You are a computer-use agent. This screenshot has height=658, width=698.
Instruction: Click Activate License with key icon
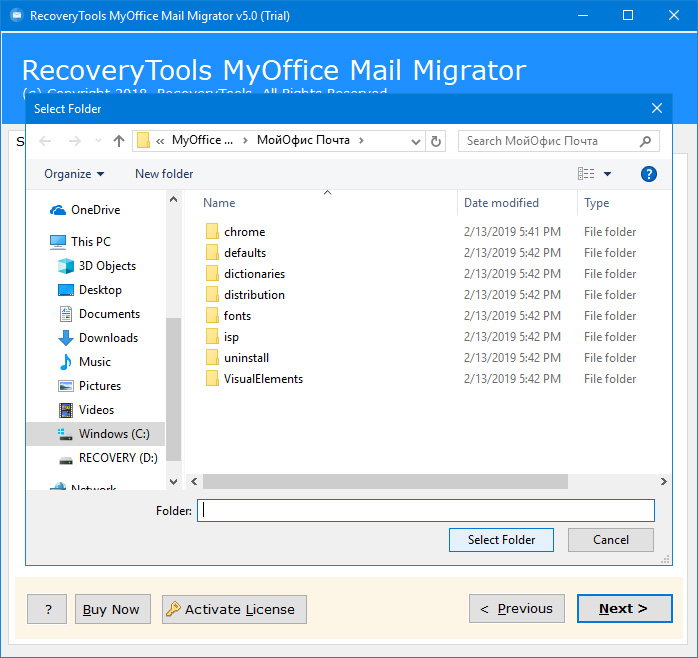pyautogui.click(x=234, y=609)
